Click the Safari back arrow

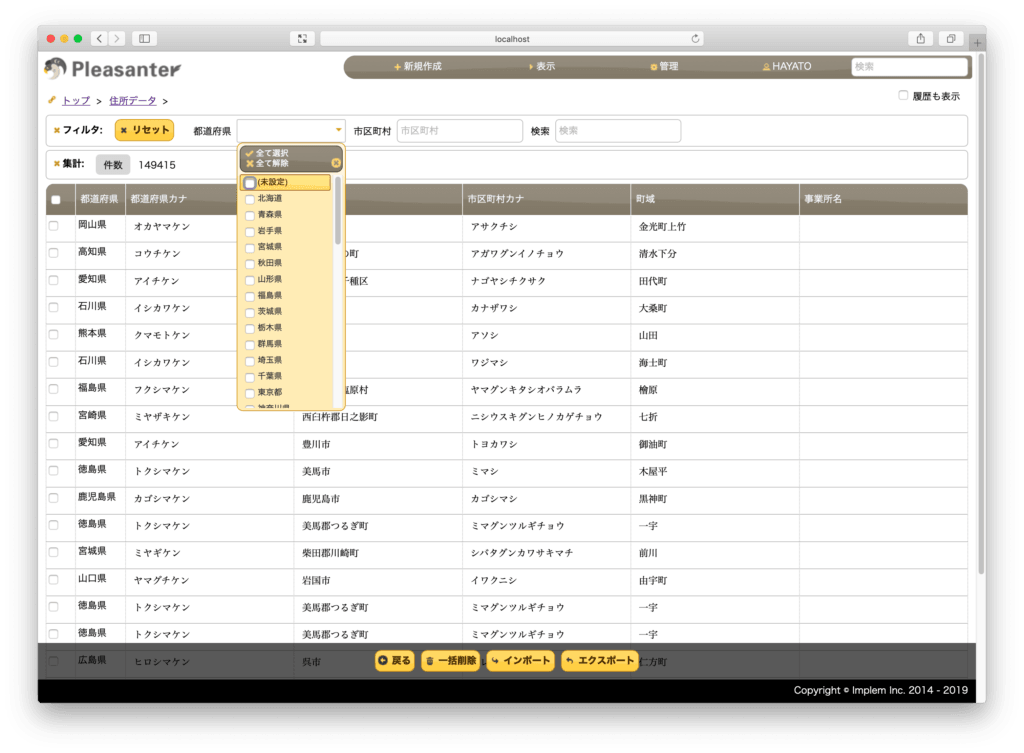[99, 39]
